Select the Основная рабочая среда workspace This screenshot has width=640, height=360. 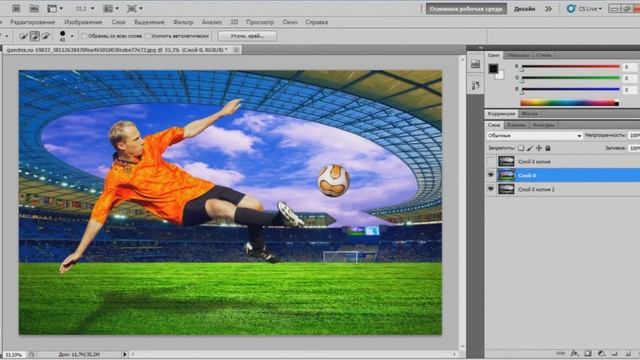(x=466, y=9)
